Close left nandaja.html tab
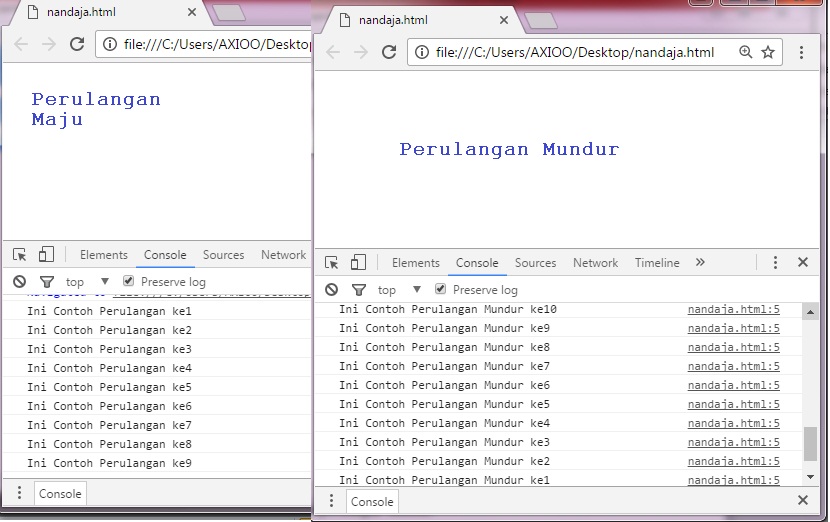Screen dimensions: 830x522 pos(192,12)
